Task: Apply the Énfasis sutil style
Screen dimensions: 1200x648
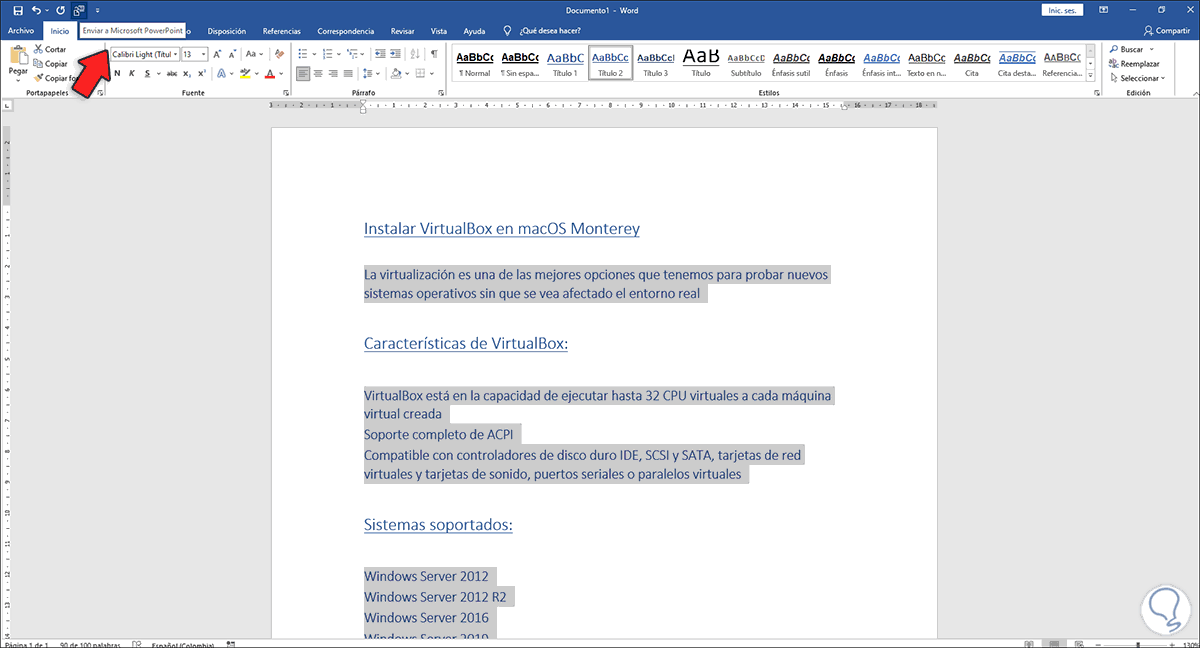Action: tap(790, 63)
